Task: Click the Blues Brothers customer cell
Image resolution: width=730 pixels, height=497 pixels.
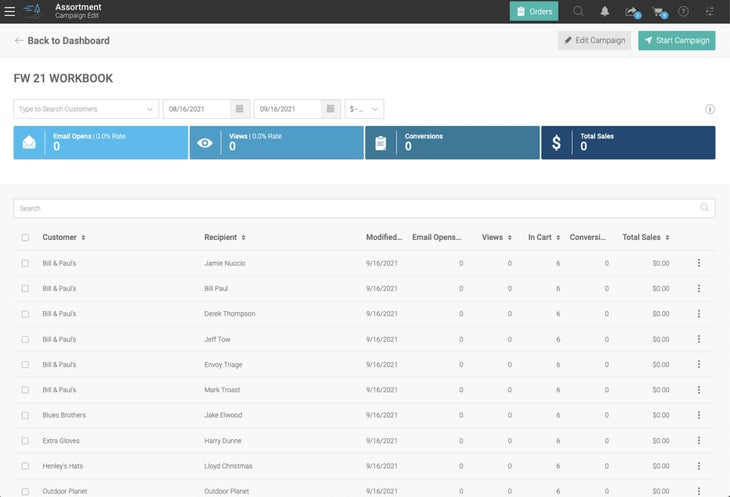Action: pos(64,415)
